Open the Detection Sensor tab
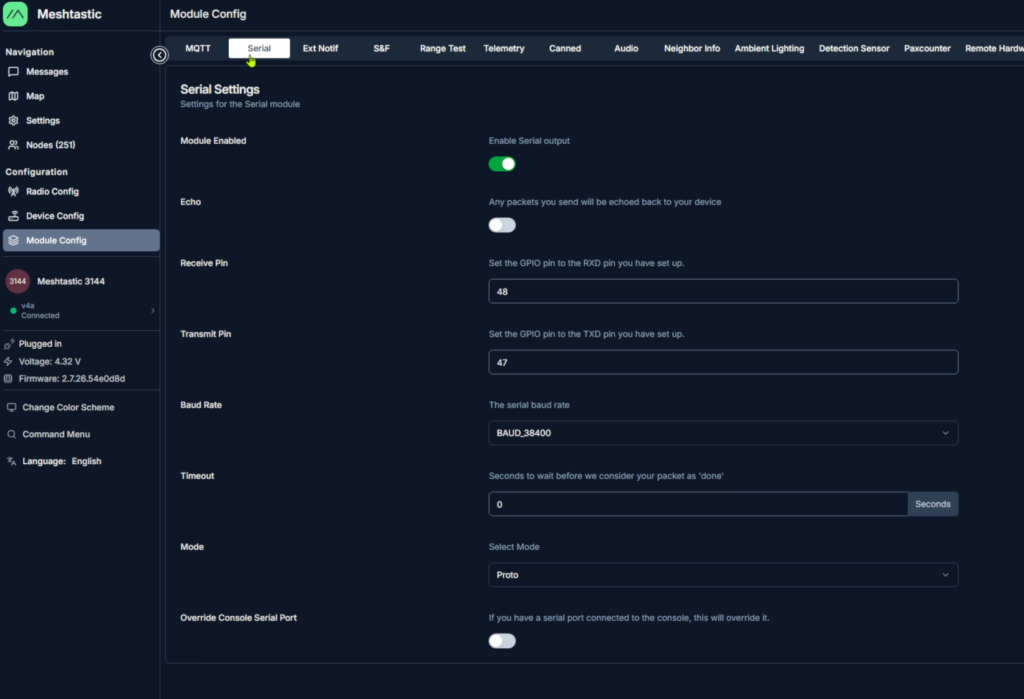Screen dimensions: 1024x699 [x=854, y=48]
